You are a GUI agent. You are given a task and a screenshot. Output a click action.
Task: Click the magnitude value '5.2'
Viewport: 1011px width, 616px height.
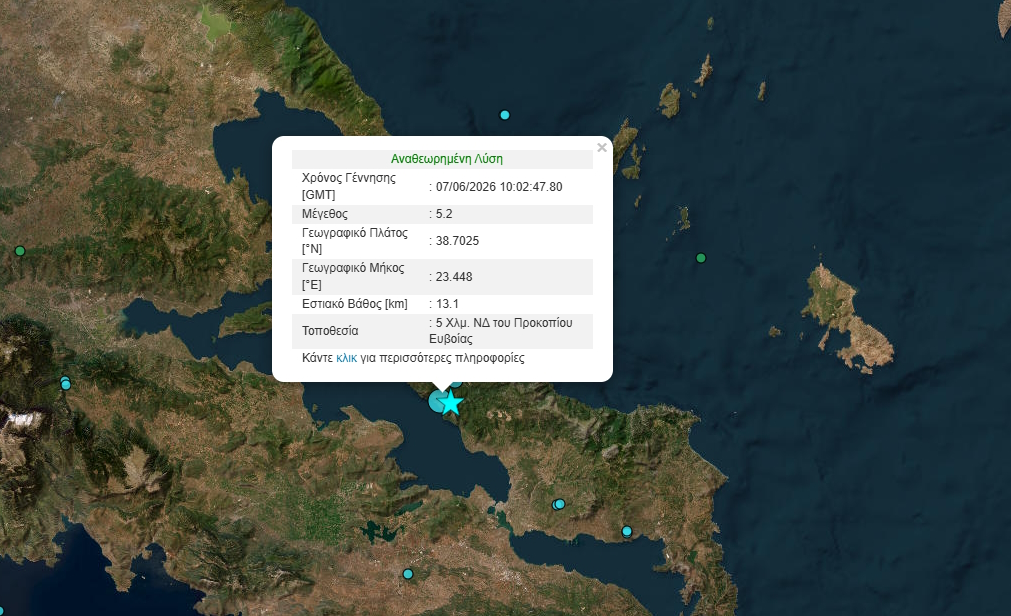pos(444,214)
